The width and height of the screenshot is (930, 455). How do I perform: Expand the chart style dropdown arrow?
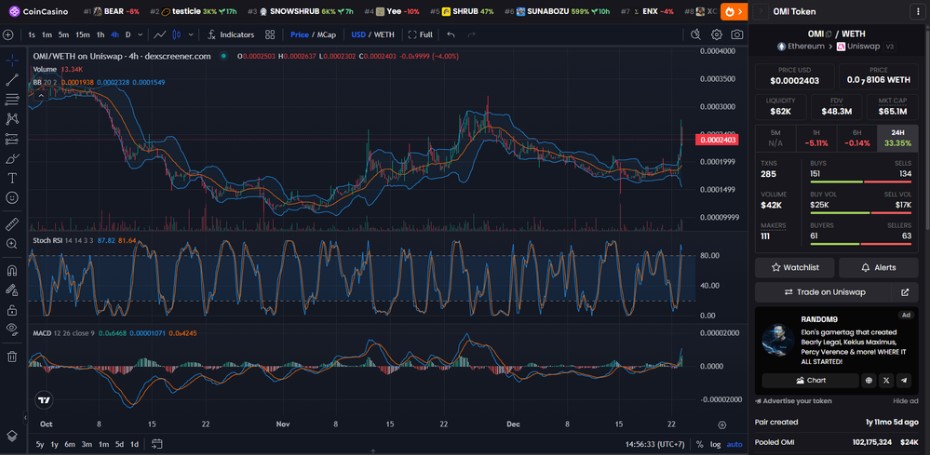tap(190, 35)
